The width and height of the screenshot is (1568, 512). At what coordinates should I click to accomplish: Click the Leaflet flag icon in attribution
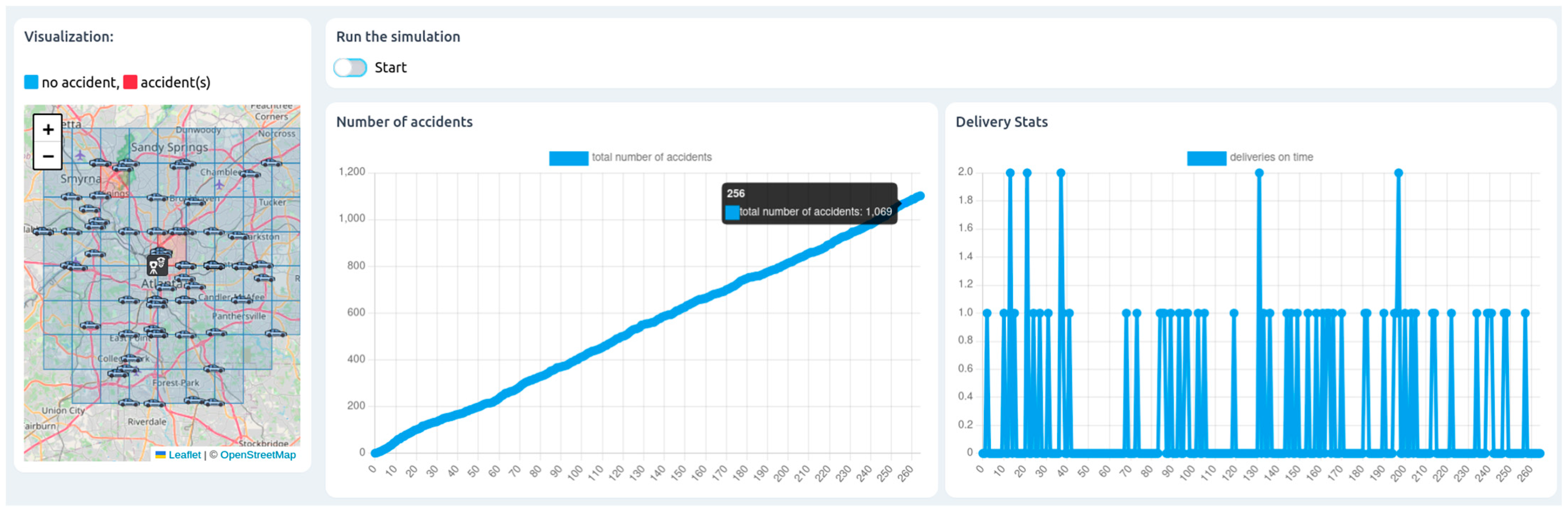161,455
